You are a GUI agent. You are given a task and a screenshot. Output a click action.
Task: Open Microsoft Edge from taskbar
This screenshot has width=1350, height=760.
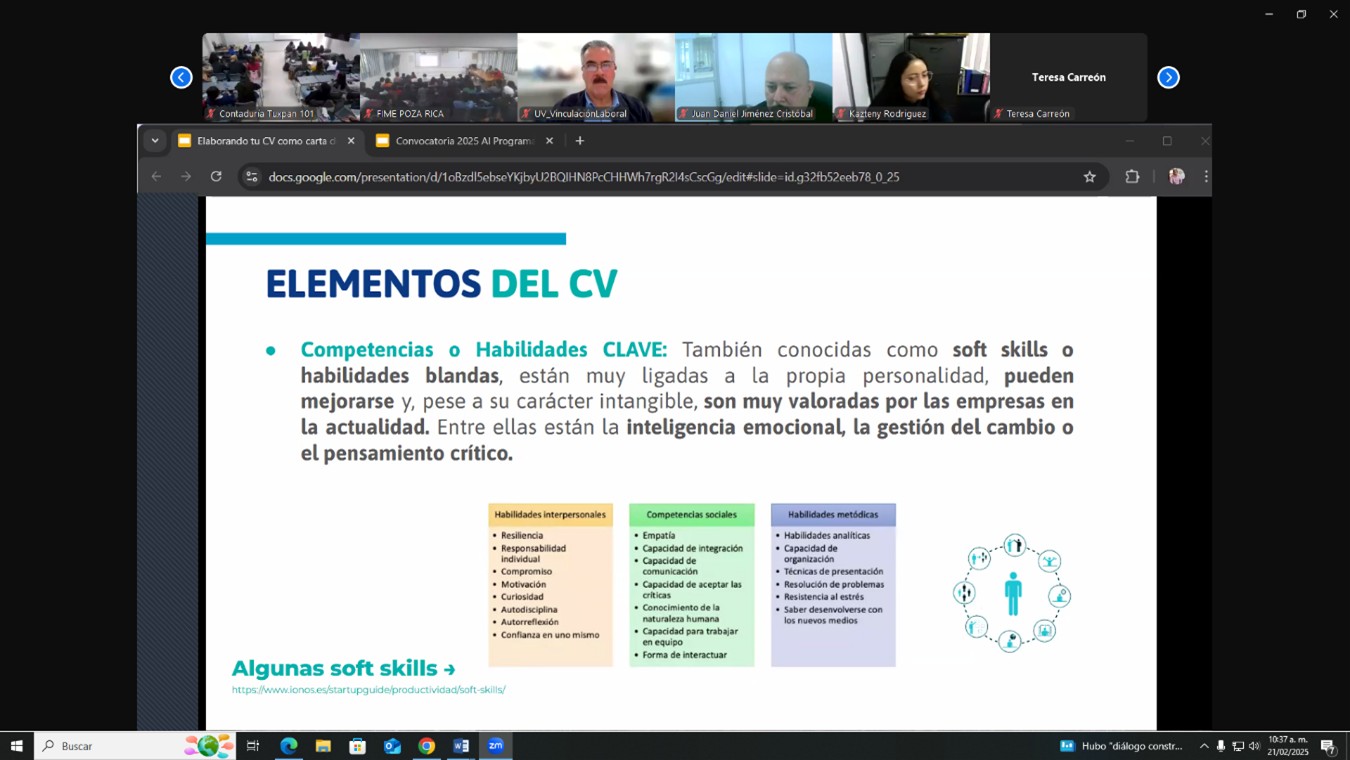(x=289, y=746)
